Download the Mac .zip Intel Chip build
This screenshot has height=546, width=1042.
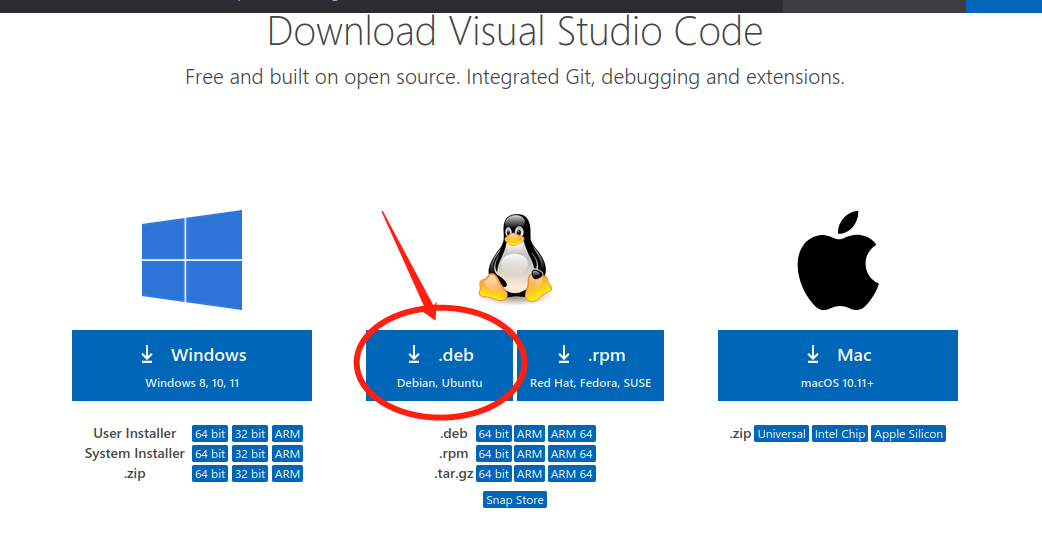840,434
